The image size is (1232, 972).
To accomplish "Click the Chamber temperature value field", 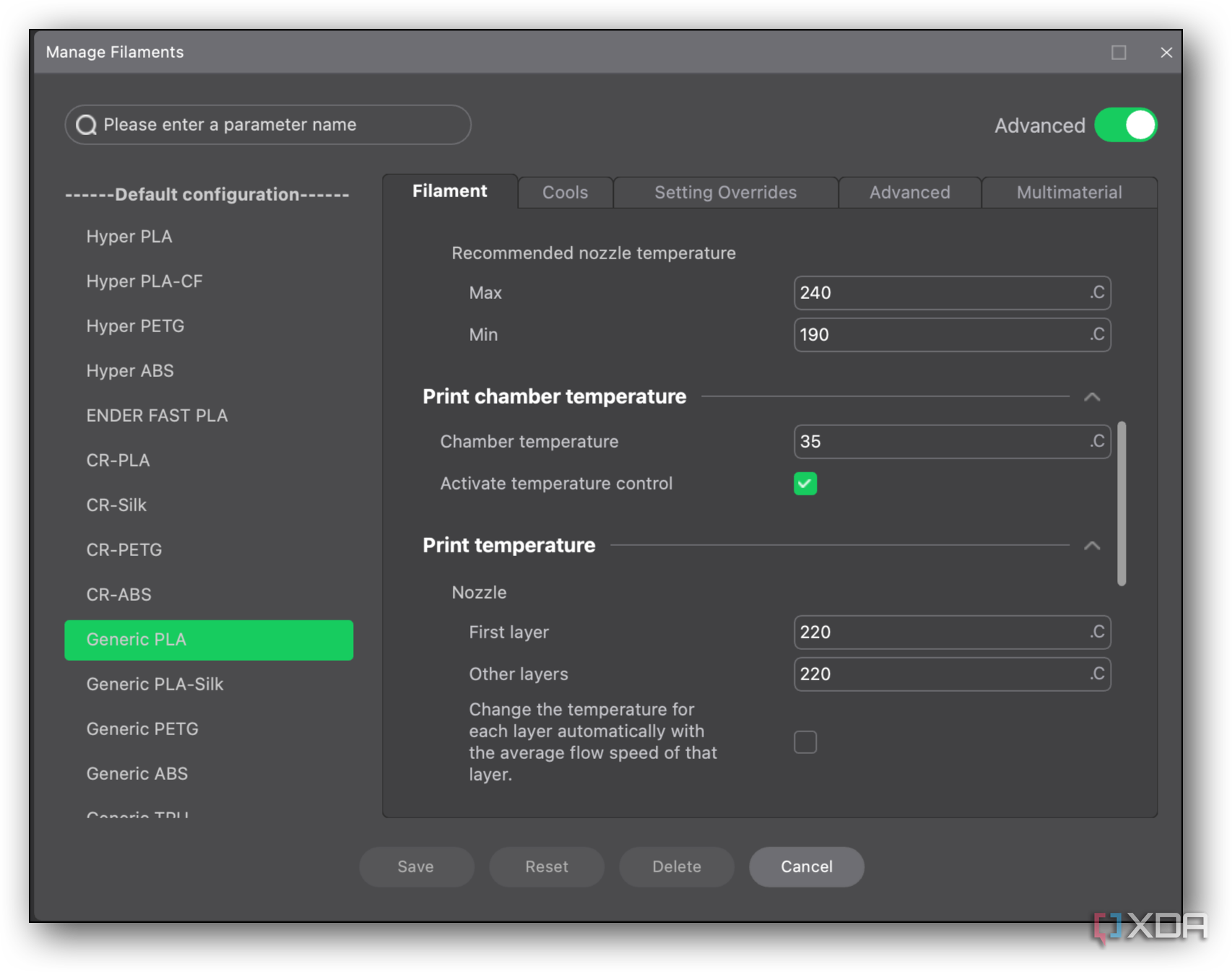I will coord(952,441).
